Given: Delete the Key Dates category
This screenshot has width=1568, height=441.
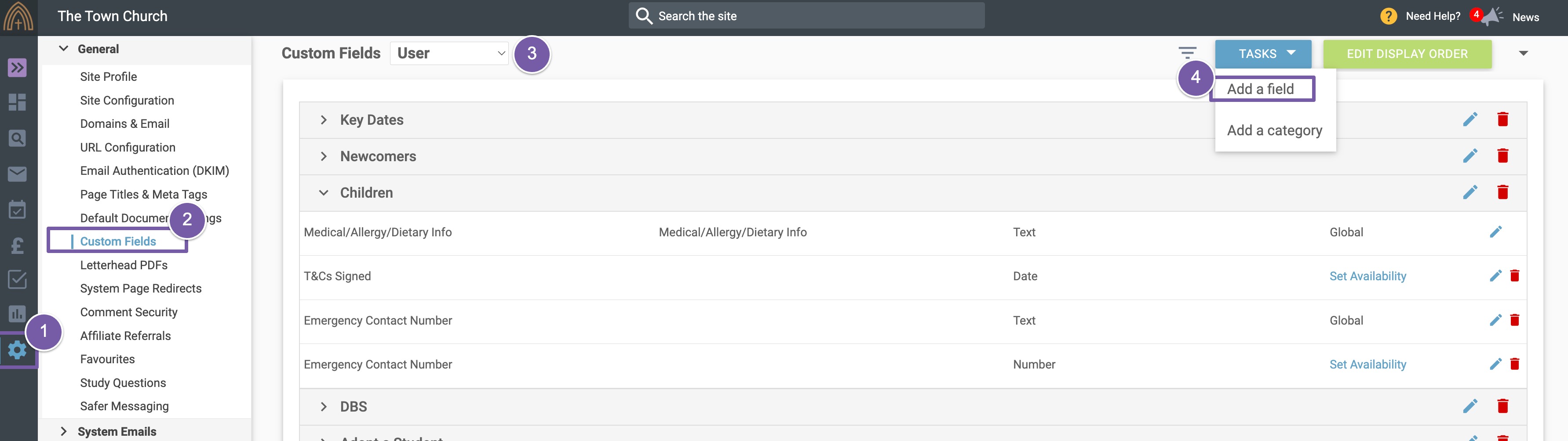Looking at the screenshot, I should pyautogui.click(x=1502, y=119).
